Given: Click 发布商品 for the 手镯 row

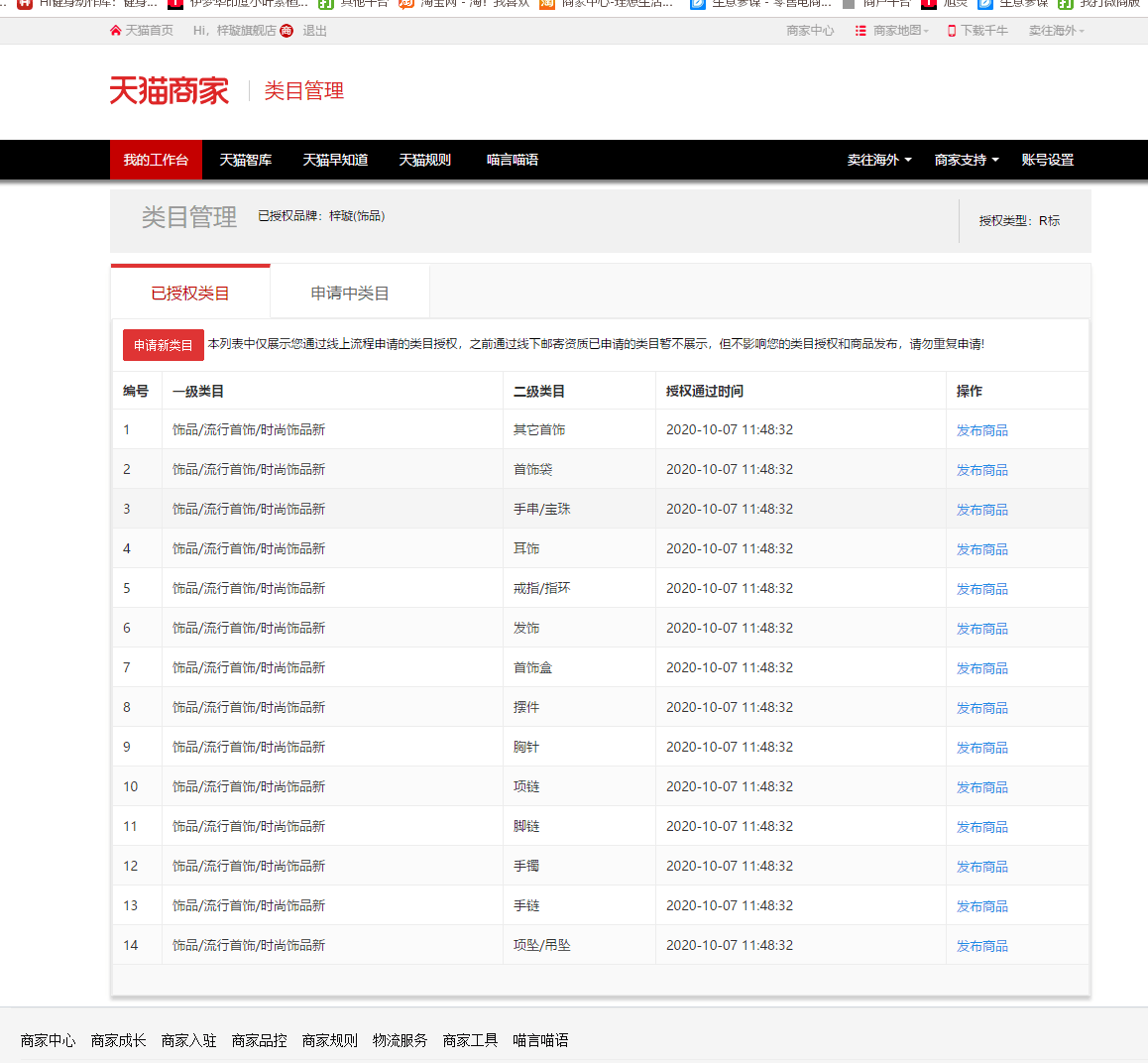Looking at the screenshot, I should pyautogui.click(x=981, y=867).
